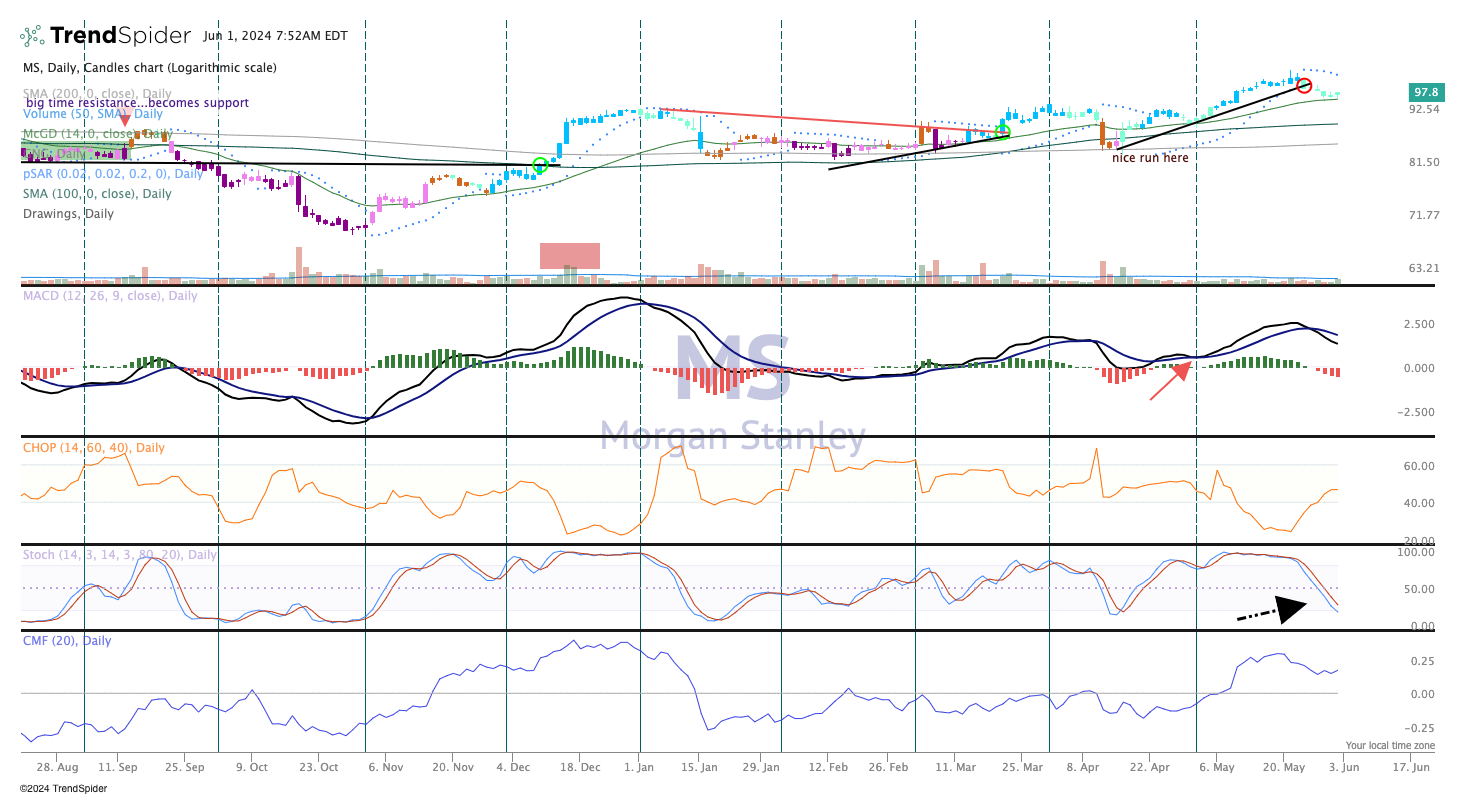Click the -0.25 CMF axis value

click(1421, 728)
